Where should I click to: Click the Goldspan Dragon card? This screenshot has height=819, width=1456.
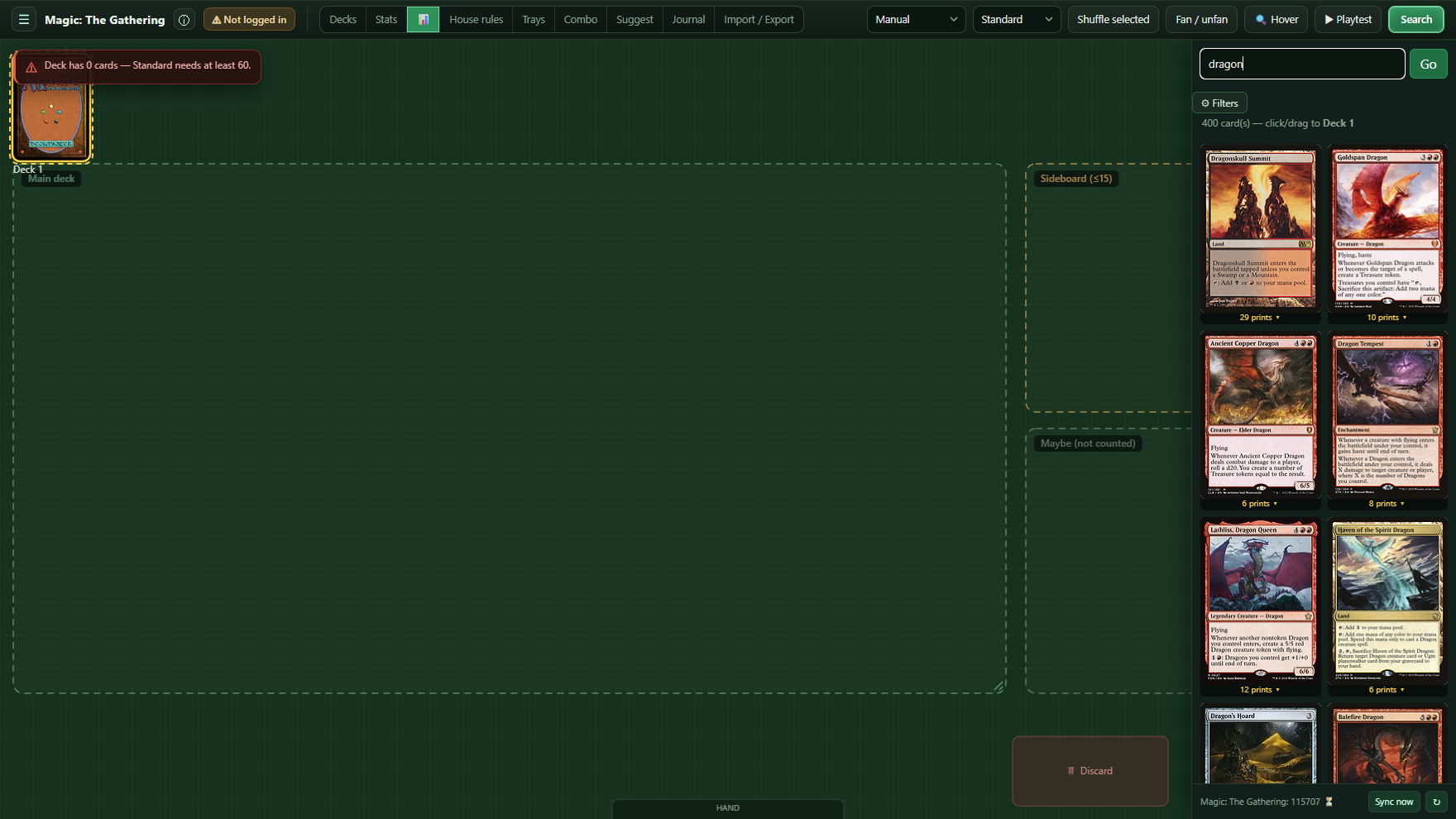[x=1387, y=229]
